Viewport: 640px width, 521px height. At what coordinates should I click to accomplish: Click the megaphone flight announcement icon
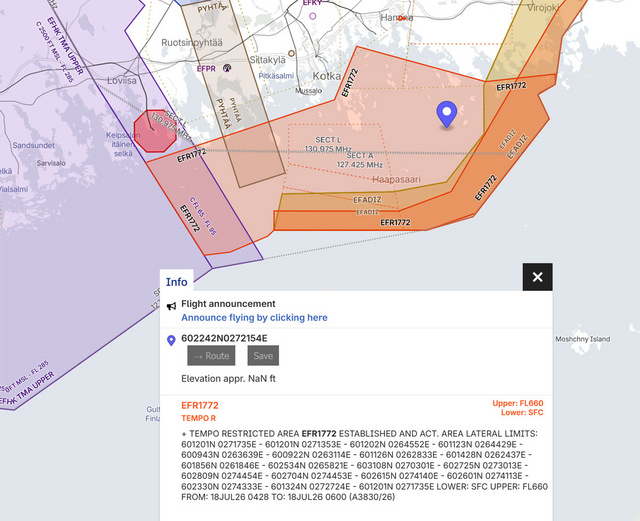[x=171, y=306]
